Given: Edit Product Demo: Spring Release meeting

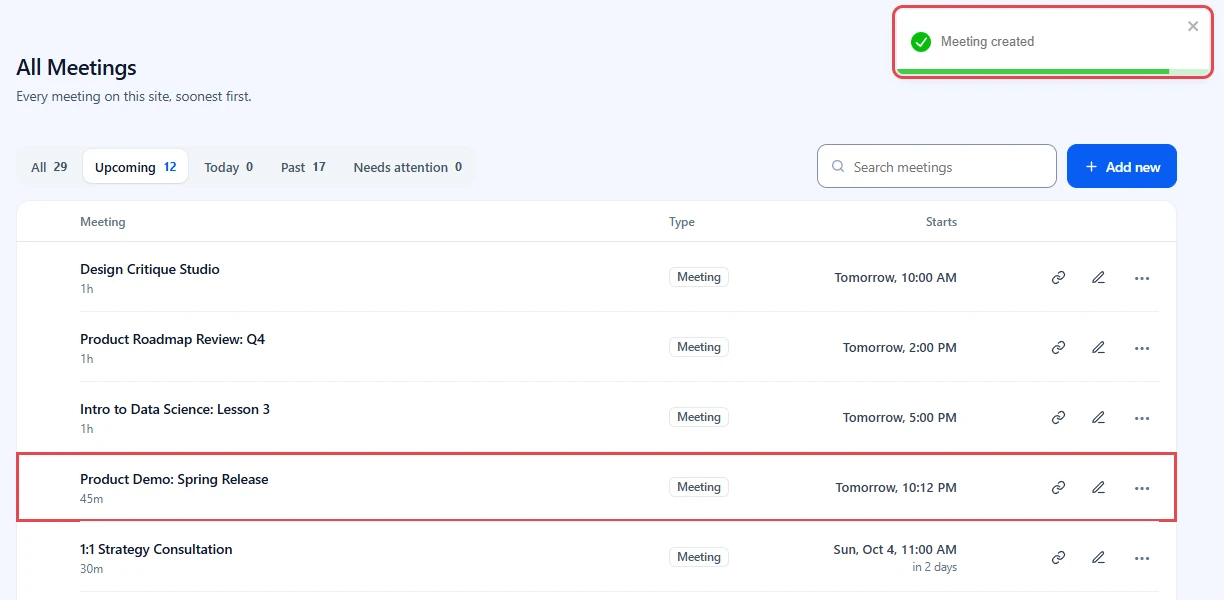Looking at the screenshot, I should [1098, 488].
